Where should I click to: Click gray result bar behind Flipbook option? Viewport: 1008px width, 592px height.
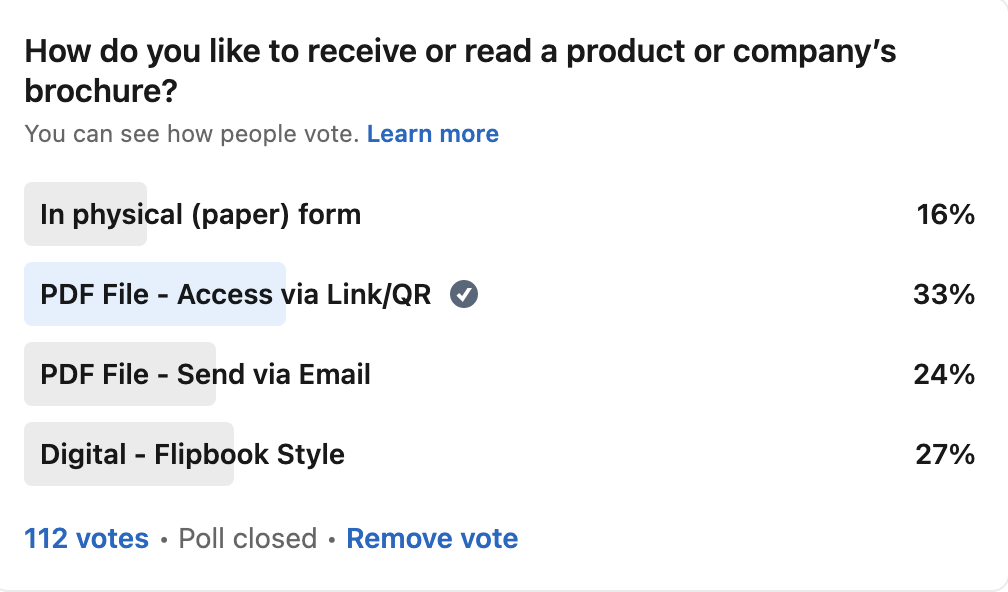[31, 454]
